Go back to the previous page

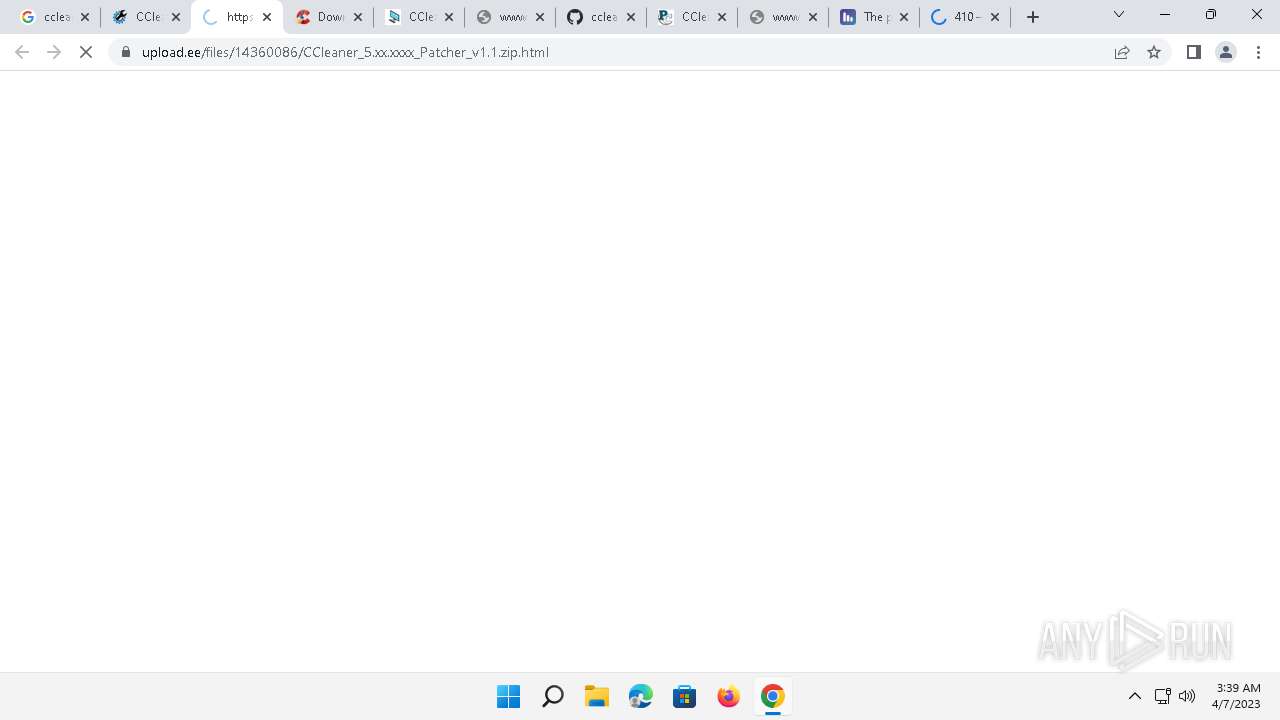22,52
